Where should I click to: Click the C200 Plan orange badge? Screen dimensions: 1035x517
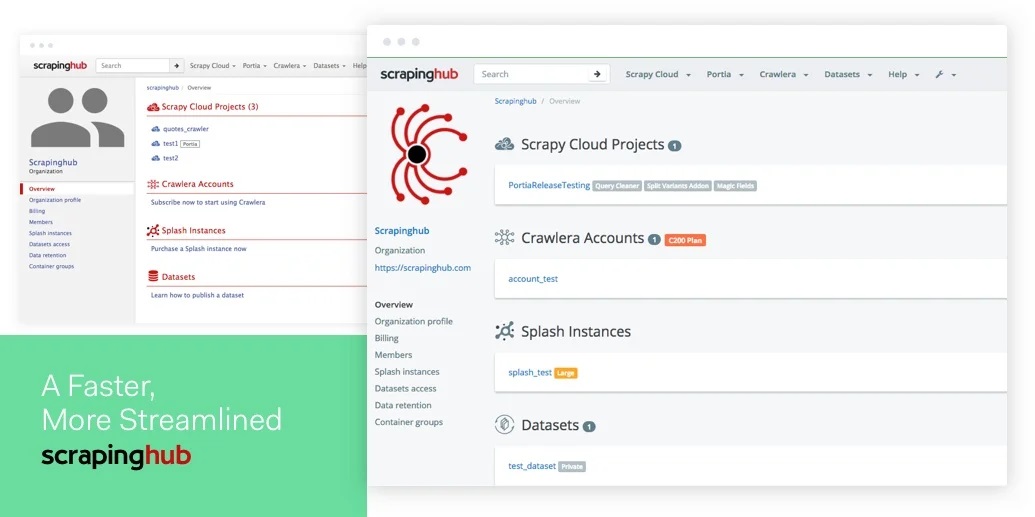pyautogui.click(x=685, y=240)
